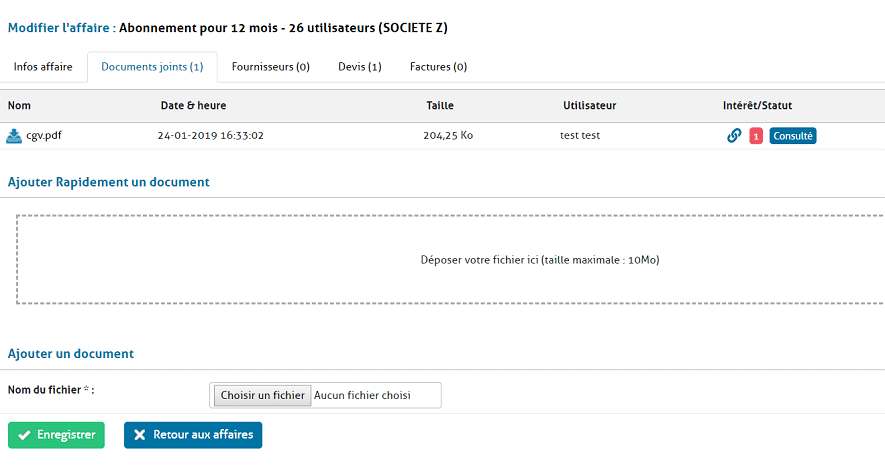Screen dimensions: 885x468
Task: Click the cgv.pdf download icon
Action: coord(14,136)
